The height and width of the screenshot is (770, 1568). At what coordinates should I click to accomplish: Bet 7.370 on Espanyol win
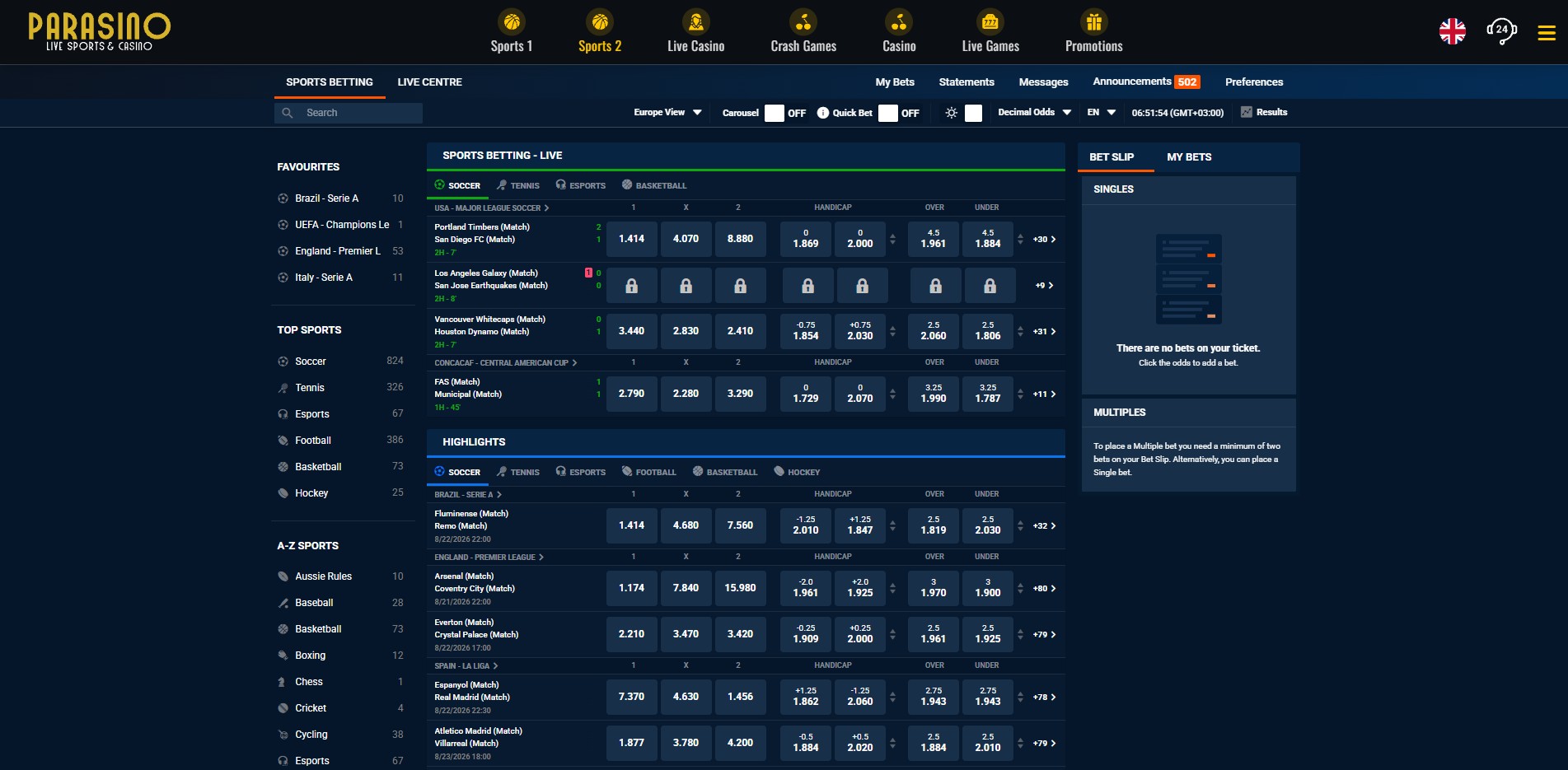pyautogui.click(x=631, y=697)
